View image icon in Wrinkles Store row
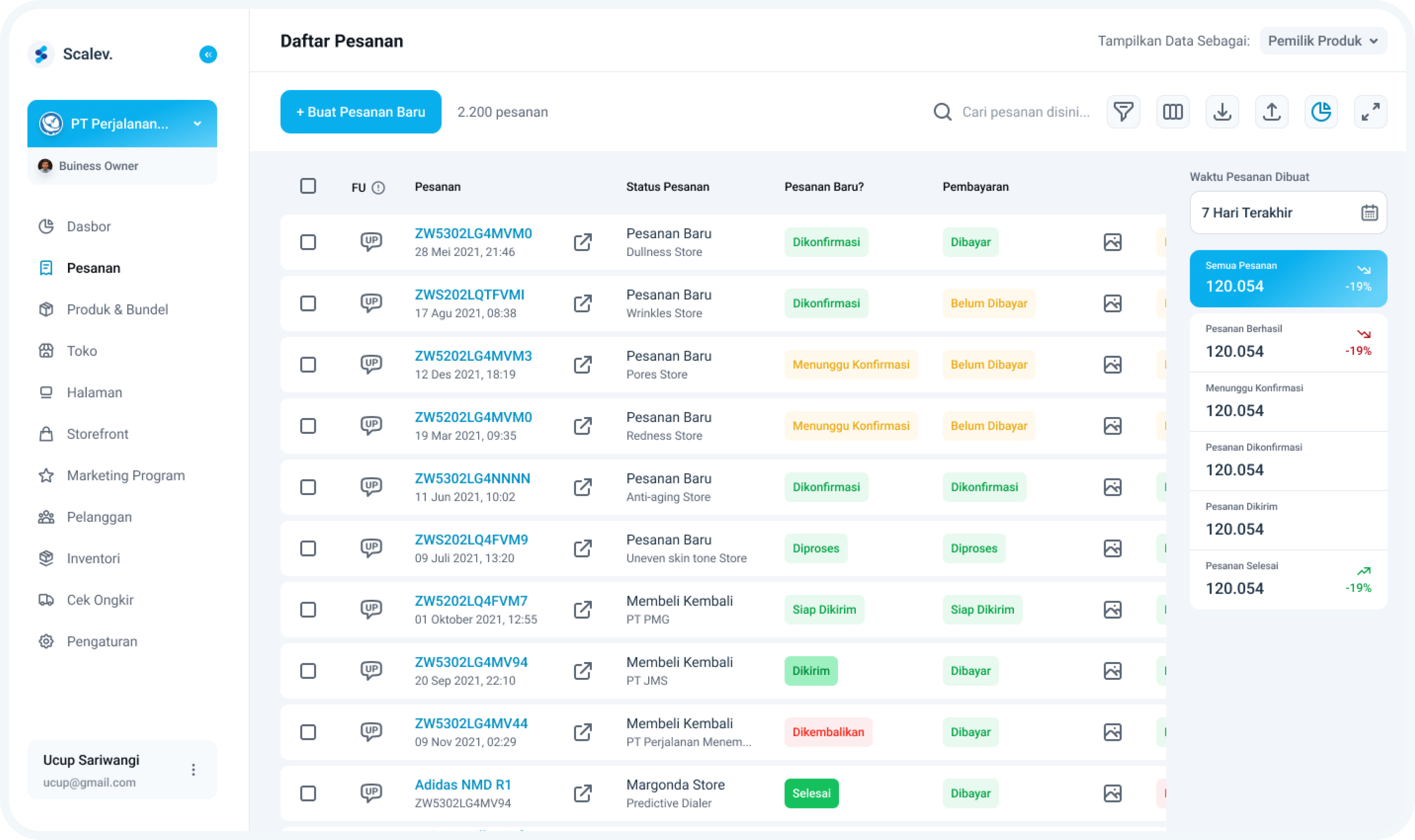Image resolution: width=1415 pixels, height=840 pixels. pos(1113,303)
